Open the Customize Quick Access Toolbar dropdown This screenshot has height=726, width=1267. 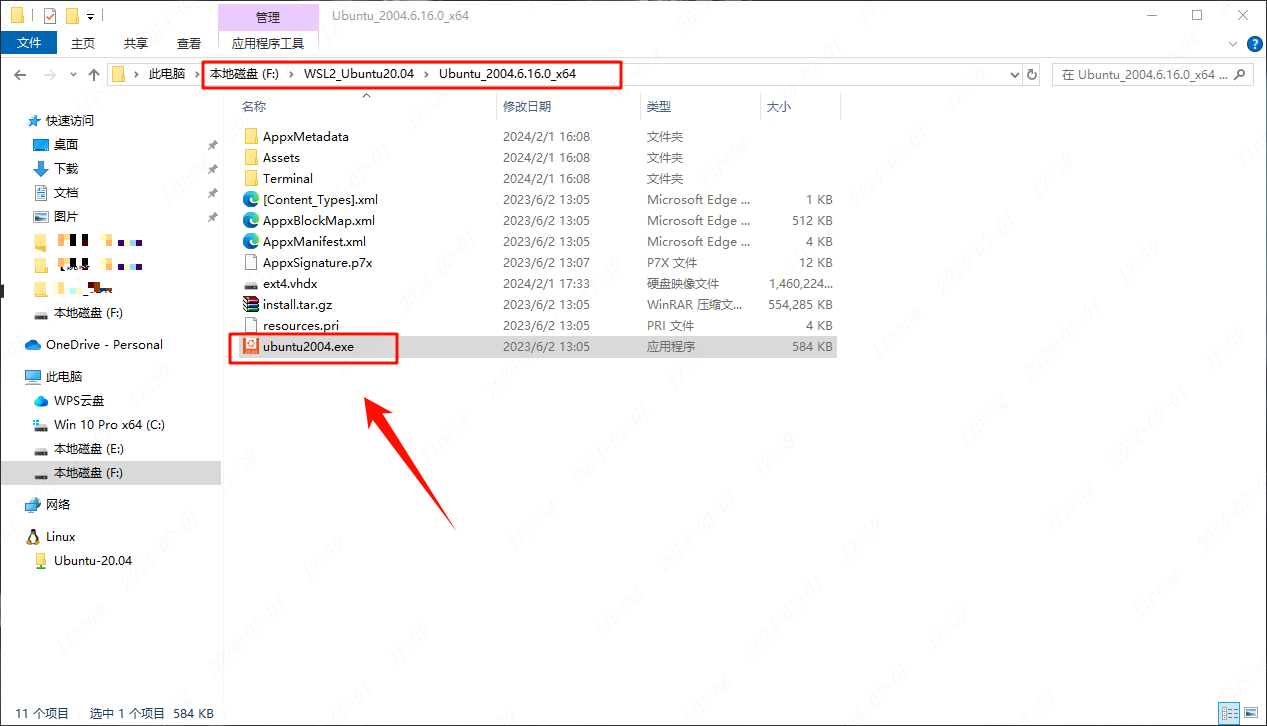90,17
